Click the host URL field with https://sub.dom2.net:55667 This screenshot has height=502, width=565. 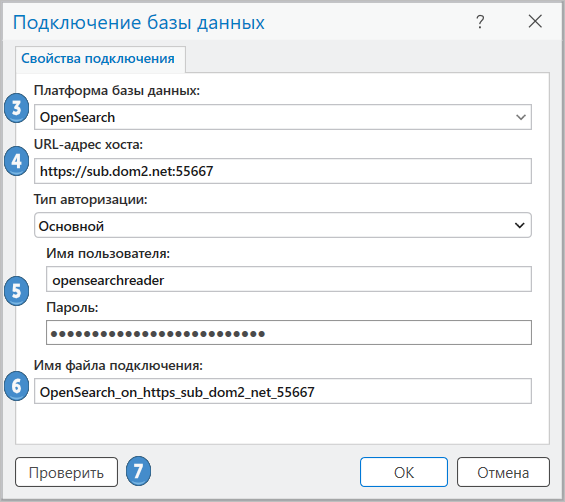[282, 171]
